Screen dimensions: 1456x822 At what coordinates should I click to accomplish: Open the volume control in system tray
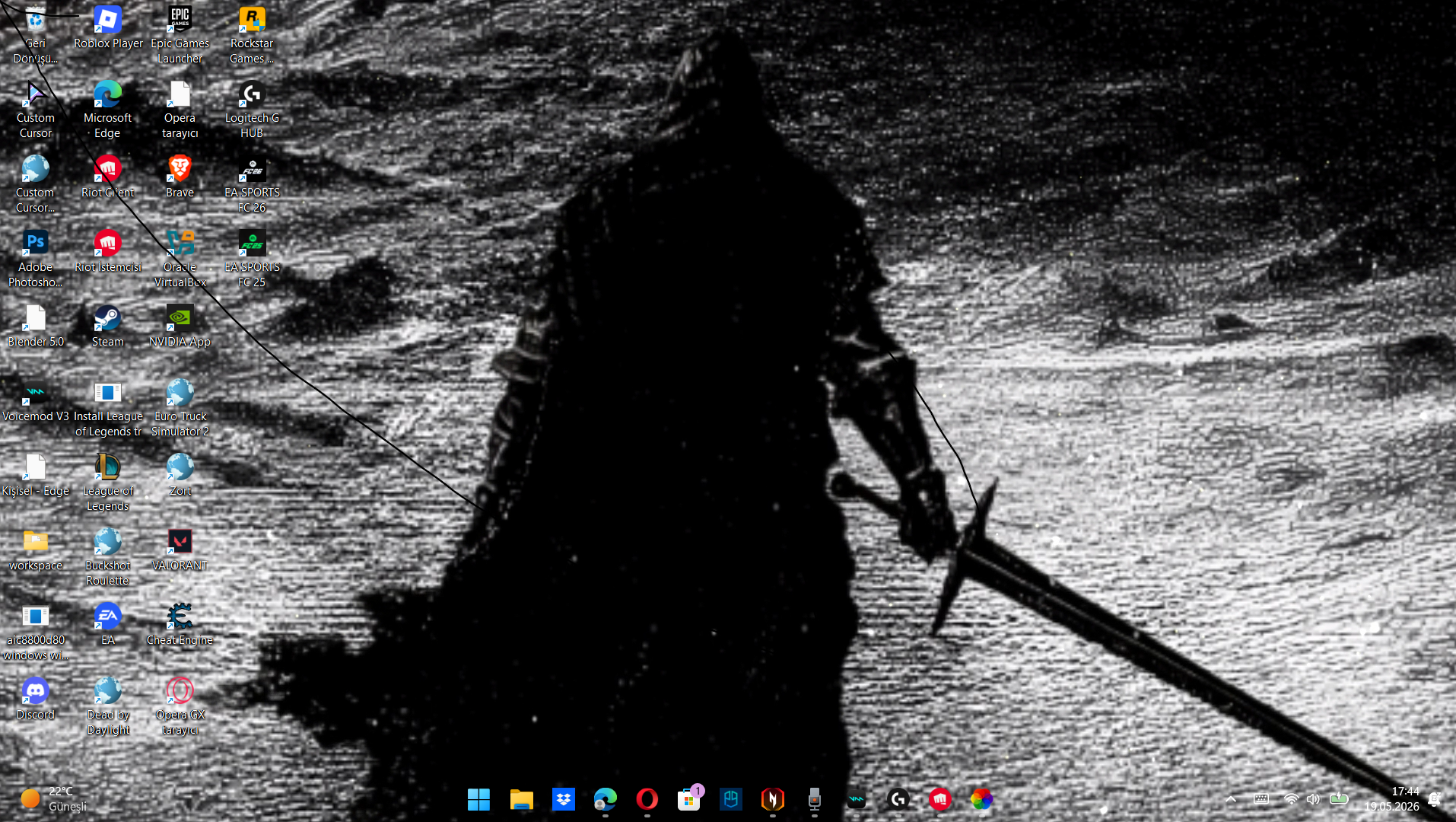click(x=1314, y=799)
